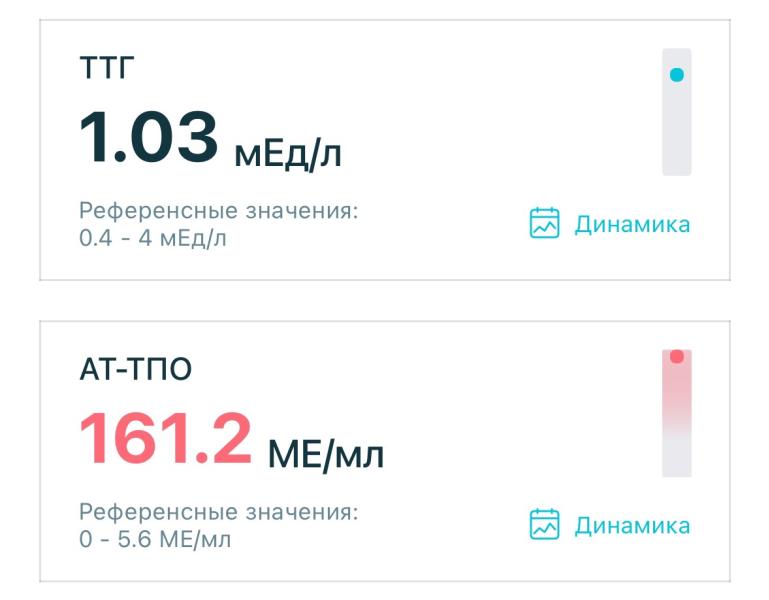This screenshot has width=769, height=600.
Task: Click the pink gradient АТ-ТПО range bar
Action: click(x=677, y=413)
